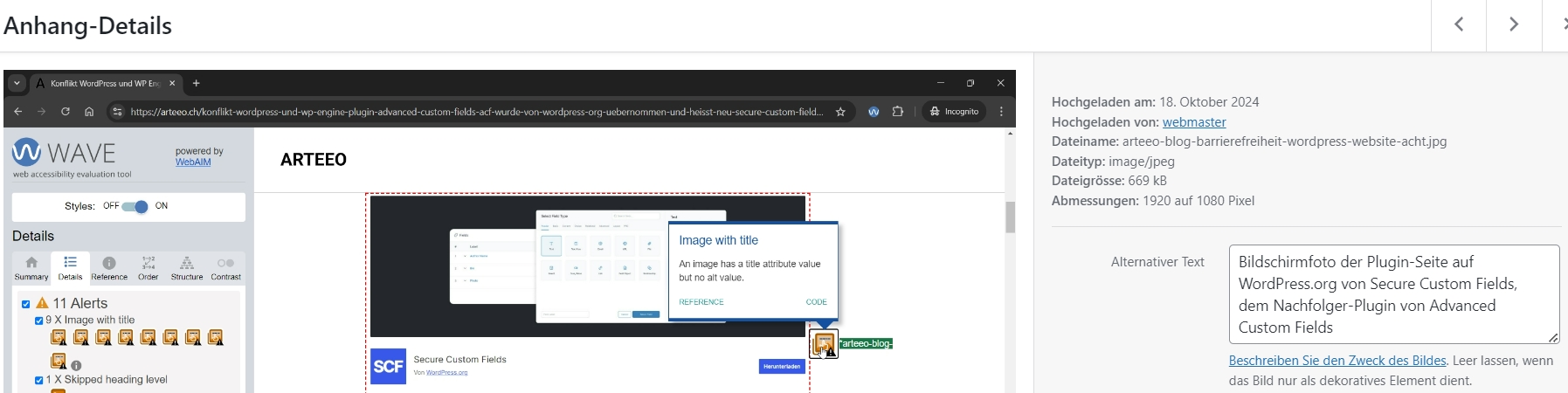Open the Chrome three-dot menu

pos(1001,112)
